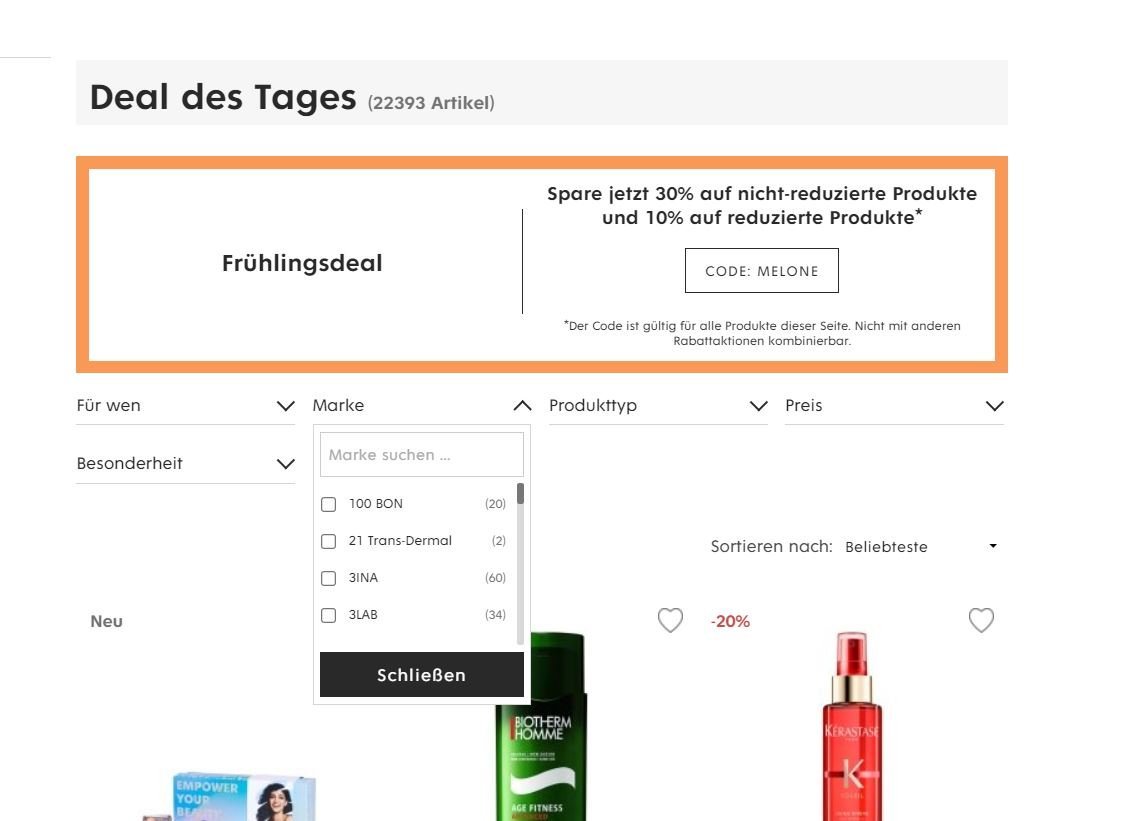
Task: Expand the Besonderheit filter label
Action: point(129,463)
